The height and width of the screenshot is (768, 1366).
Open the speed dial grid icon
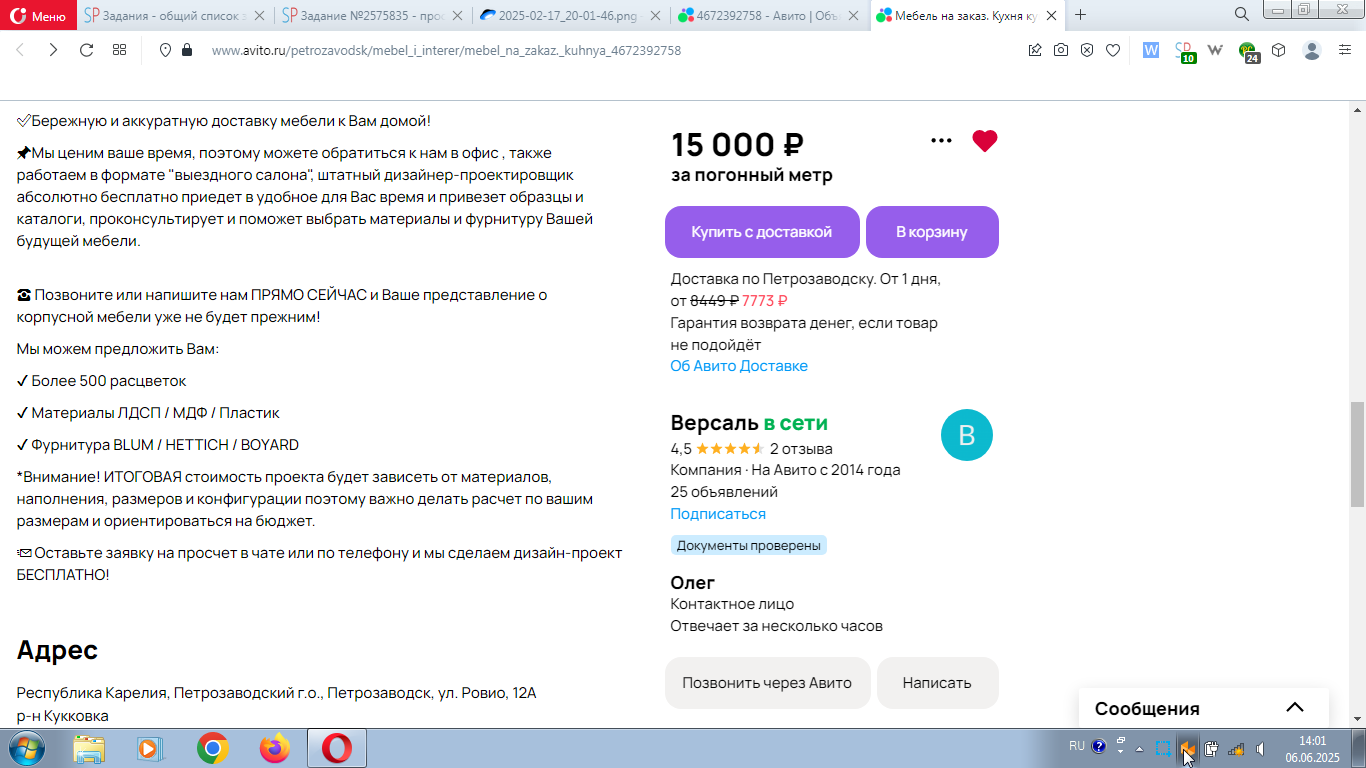click(119, 50)
